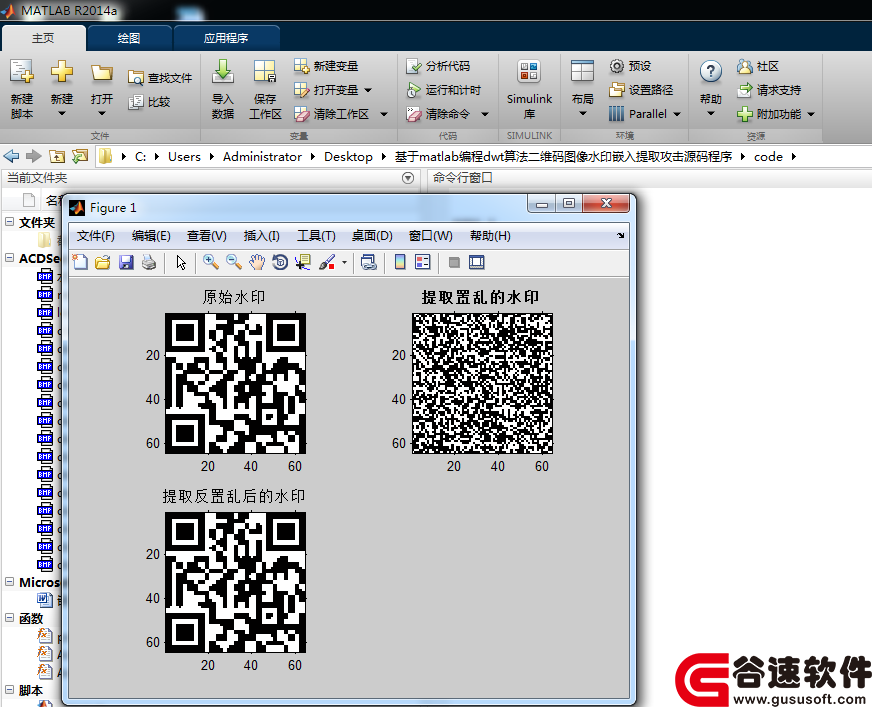Select the Data Cursor tool

click(303, 262)
